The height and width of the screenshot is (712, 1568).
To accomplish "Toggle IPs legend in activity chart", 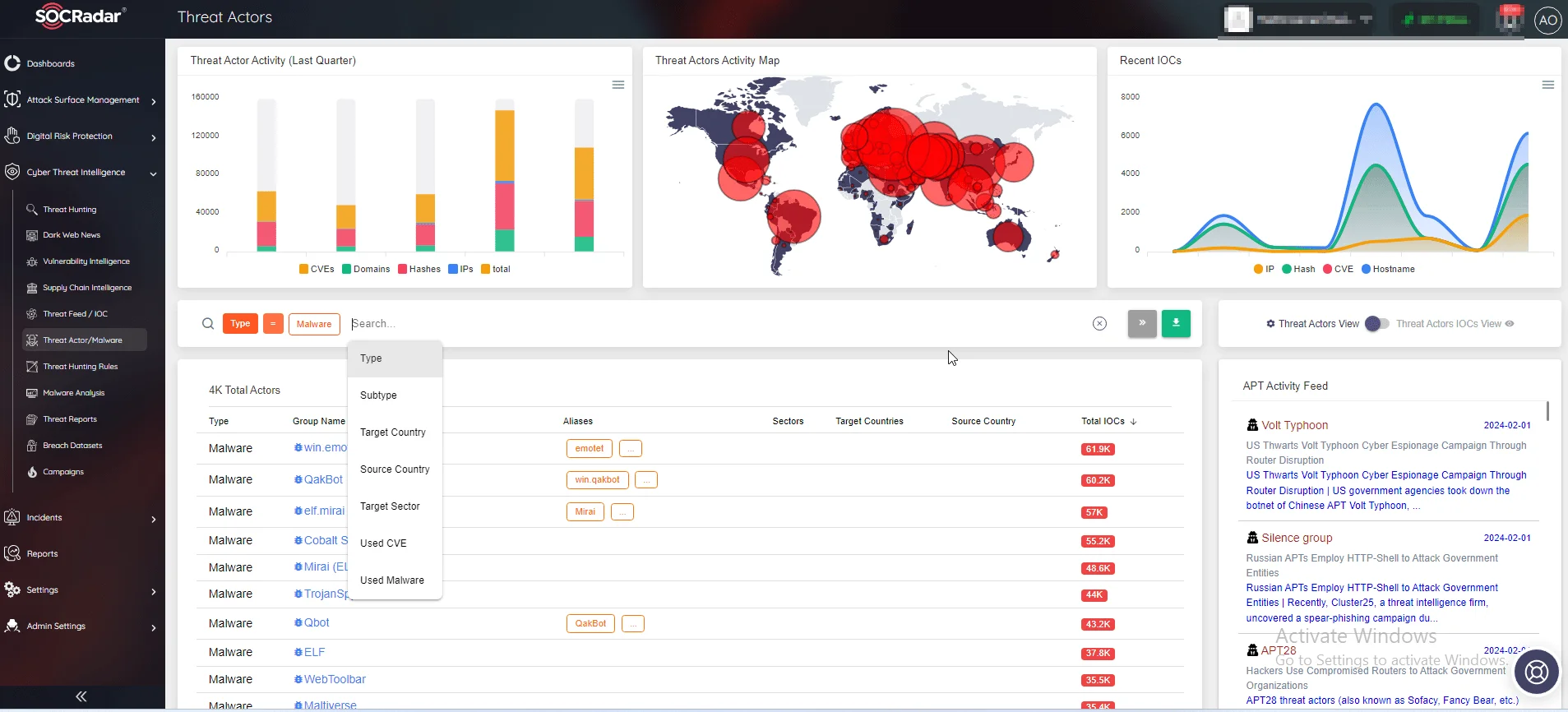I will pyautogui.click(x=460, y=269).
